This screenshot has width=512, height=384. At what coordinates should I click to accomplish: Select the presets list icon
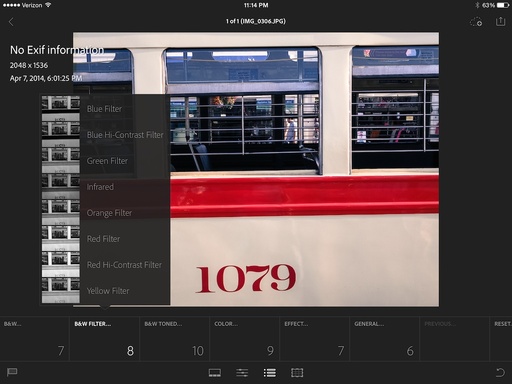269,373
